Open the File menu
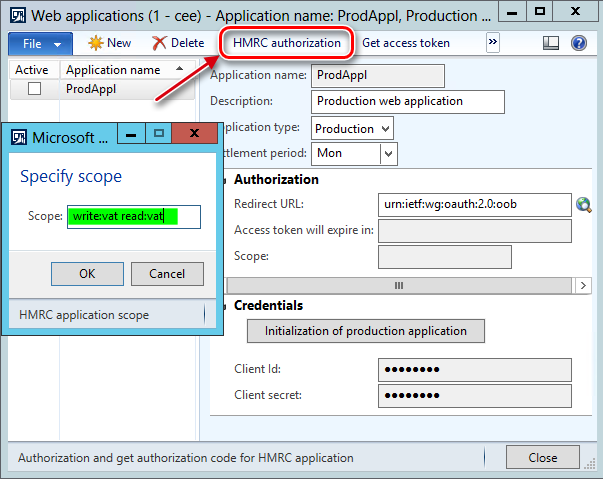 click(x=40, y=43)
